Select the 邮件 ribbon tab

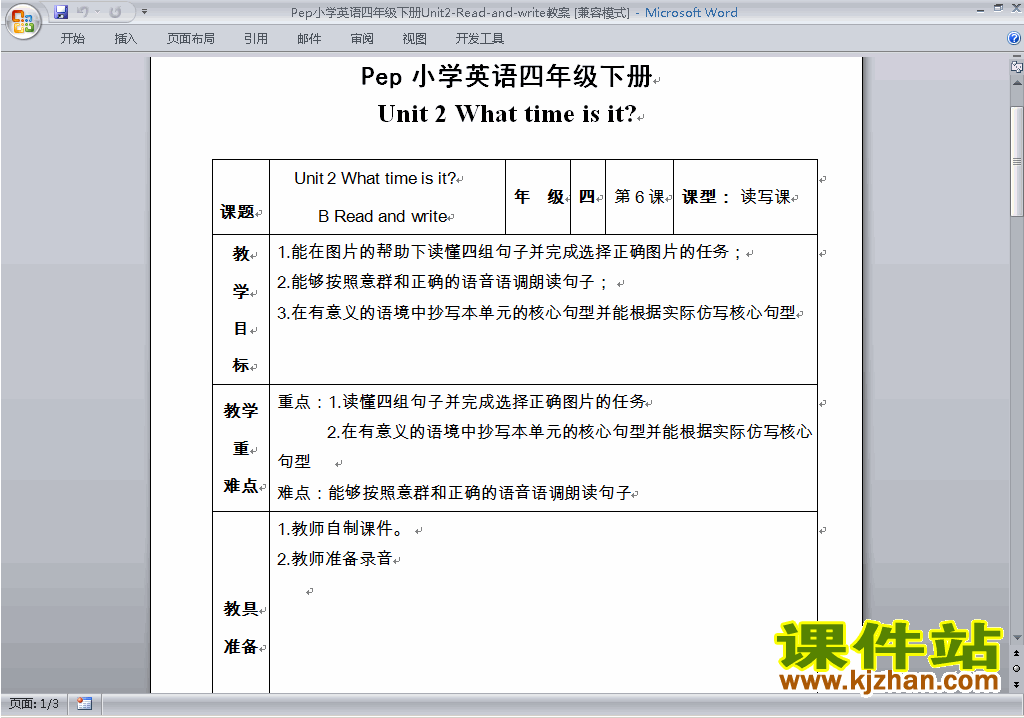[309, 39]
